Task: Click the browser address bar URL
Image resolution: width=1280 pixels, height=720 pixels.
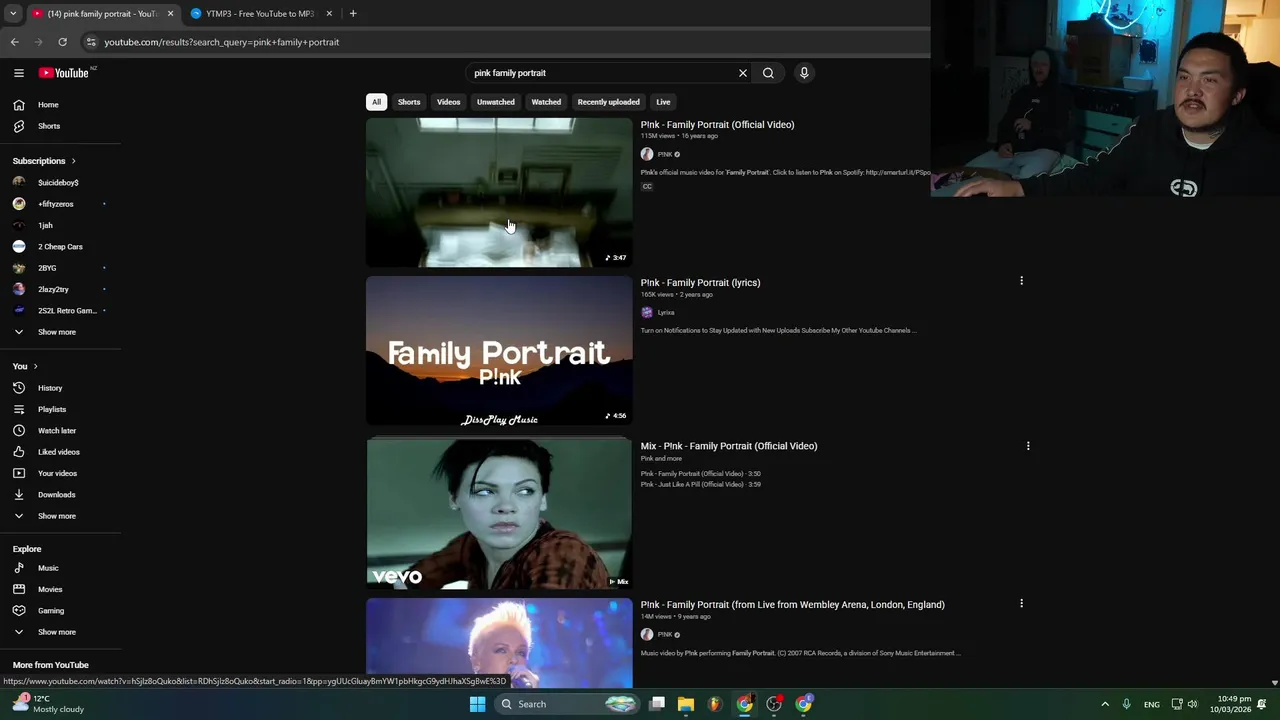Action: click(x=222, y=42)
